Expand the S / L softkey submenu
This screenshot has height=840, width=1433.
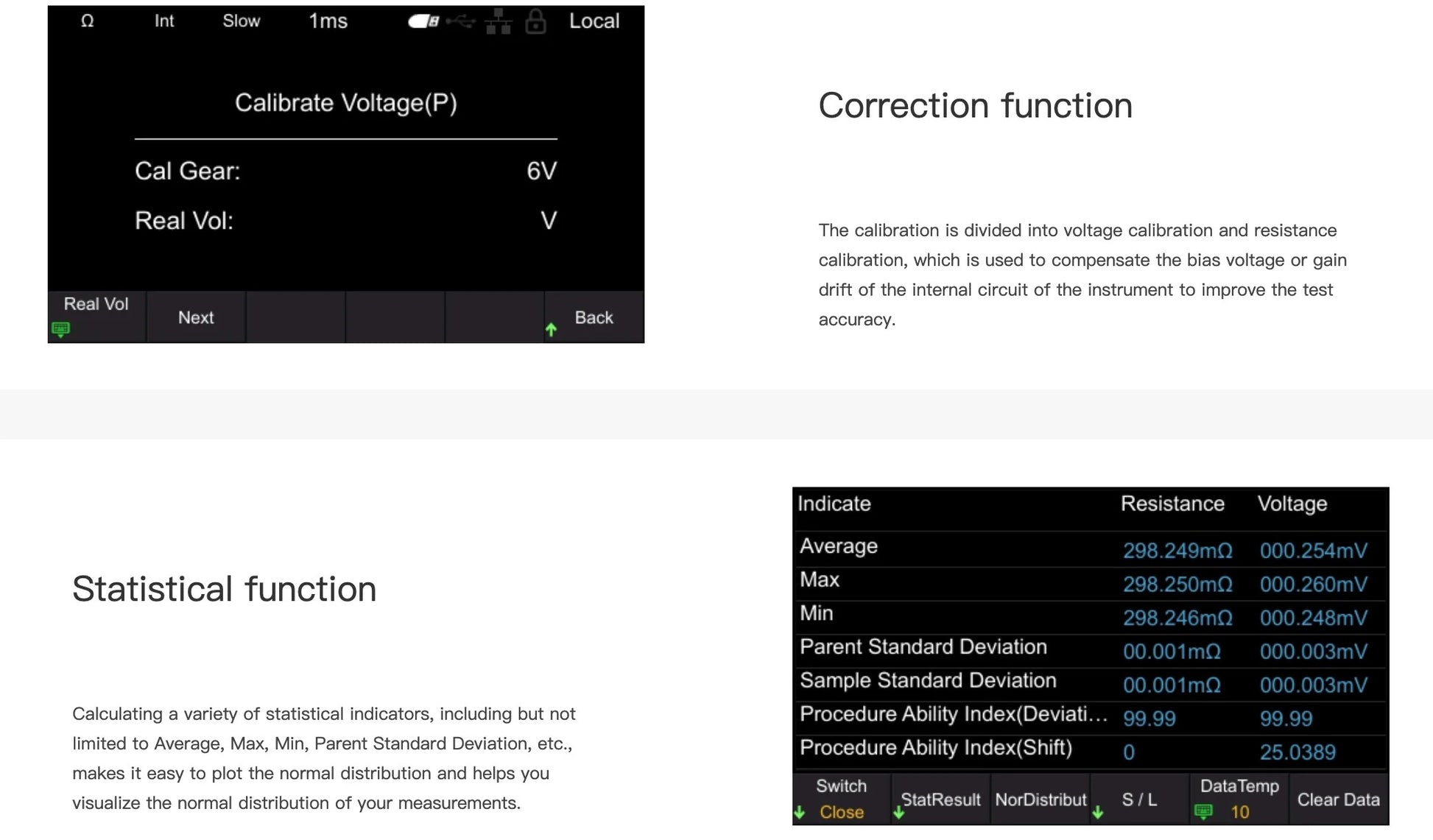click(1139, 800)
